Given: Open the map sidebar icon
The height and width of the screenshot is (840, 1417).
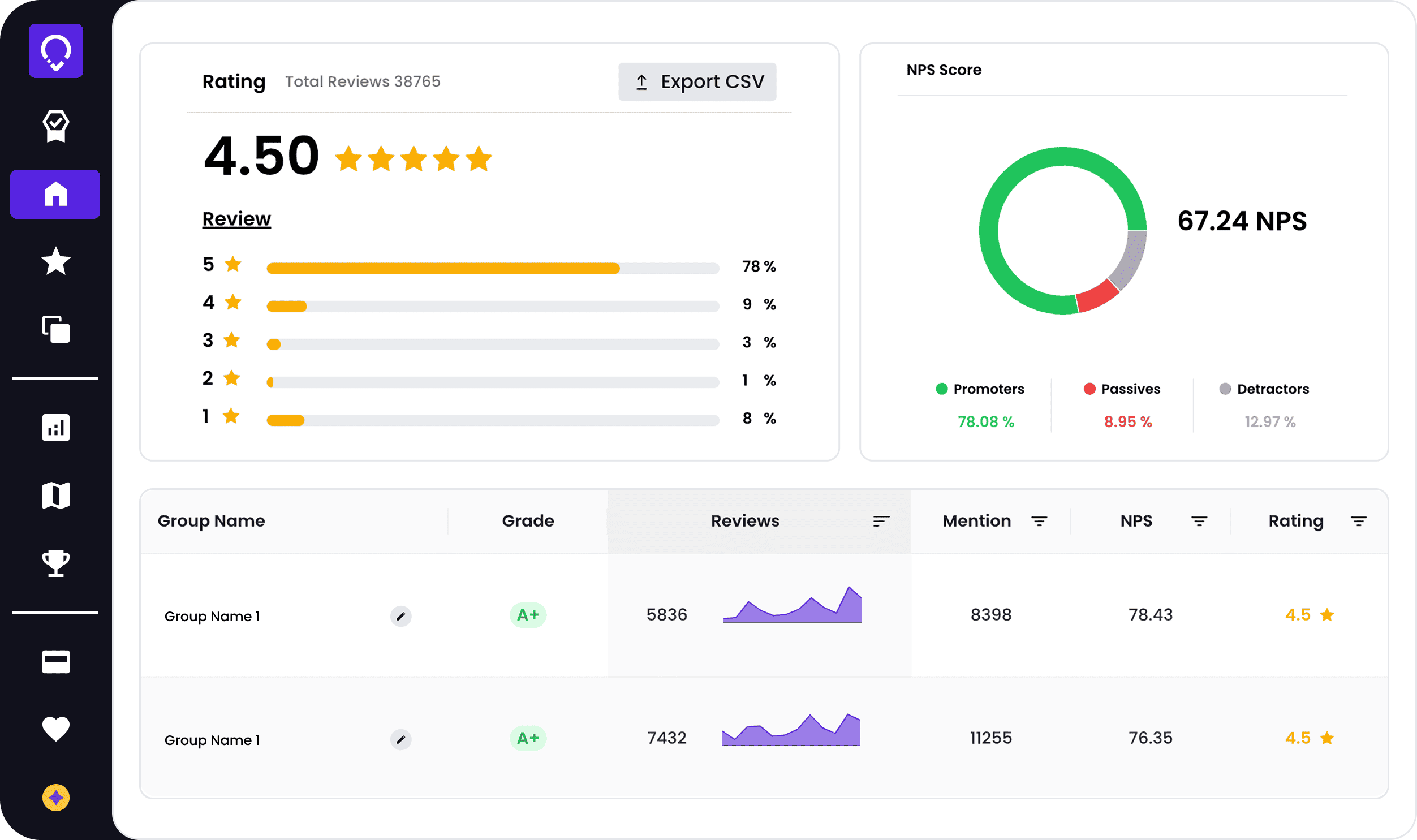Looking at the screenshot, I should pyautogui.click(x=55, y=496).
